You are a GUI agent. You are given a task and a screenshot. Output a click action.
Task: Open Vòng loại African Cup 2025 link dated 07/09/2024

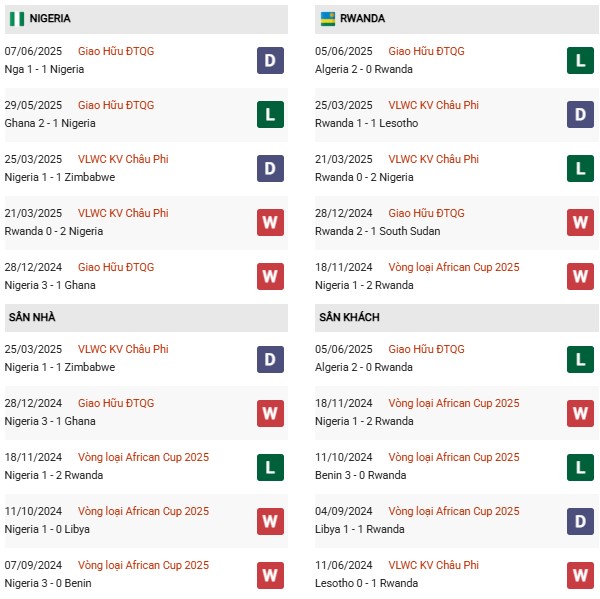pos(143,565)
